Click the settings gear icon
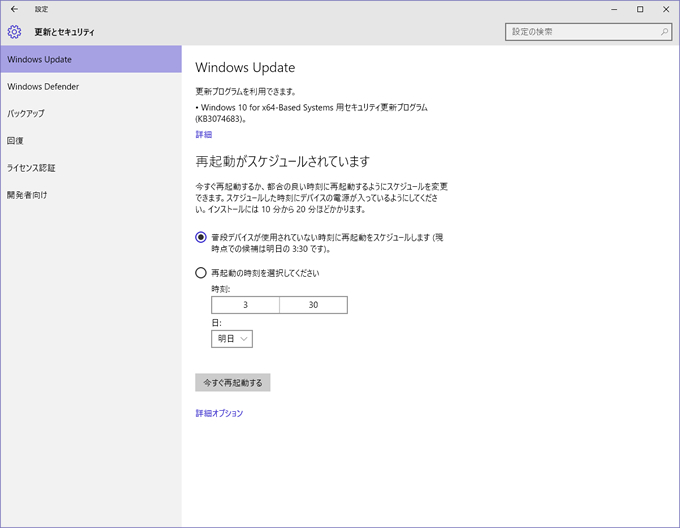 14,32
